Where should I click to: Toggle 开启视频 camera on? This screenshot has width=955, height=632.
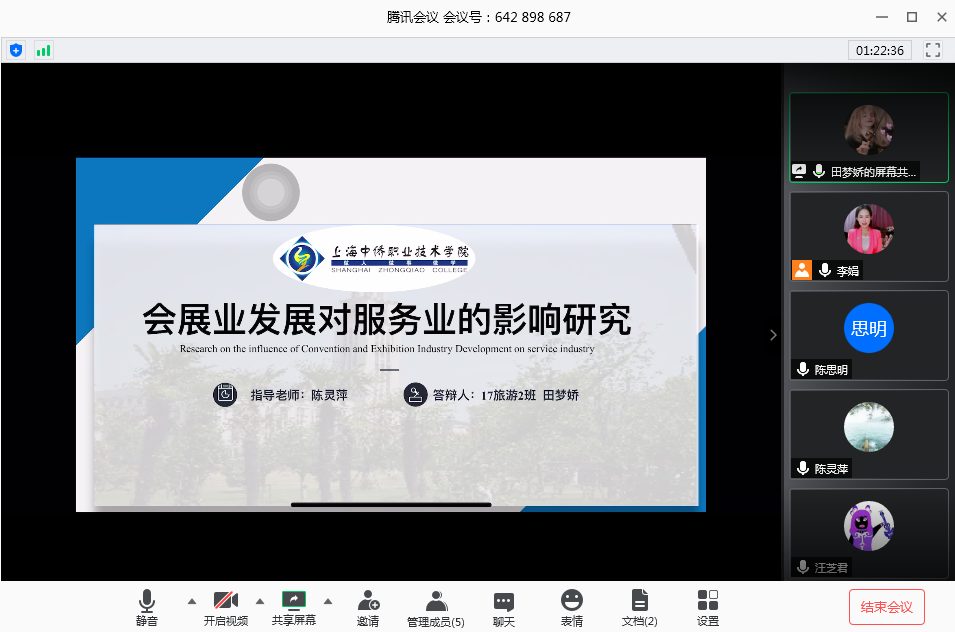226,607
